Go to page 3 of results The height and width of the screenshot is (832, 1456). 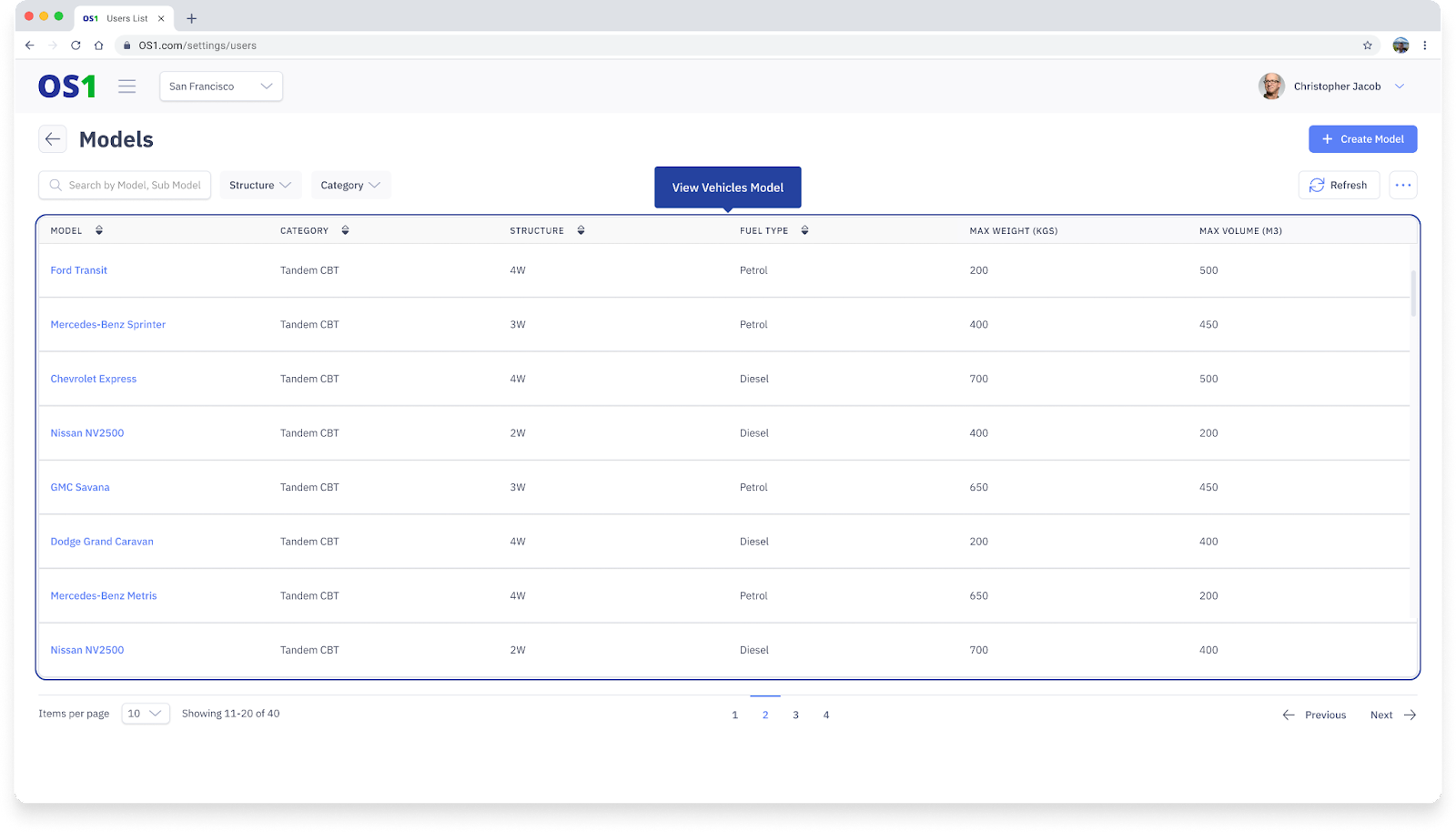795,715
